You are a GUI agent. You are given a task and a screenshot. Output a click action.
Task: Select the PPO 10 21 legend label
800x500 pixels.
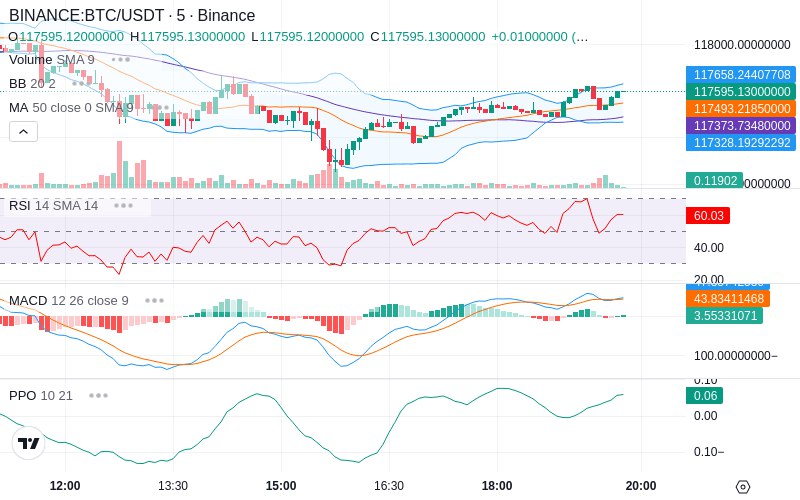41,395
